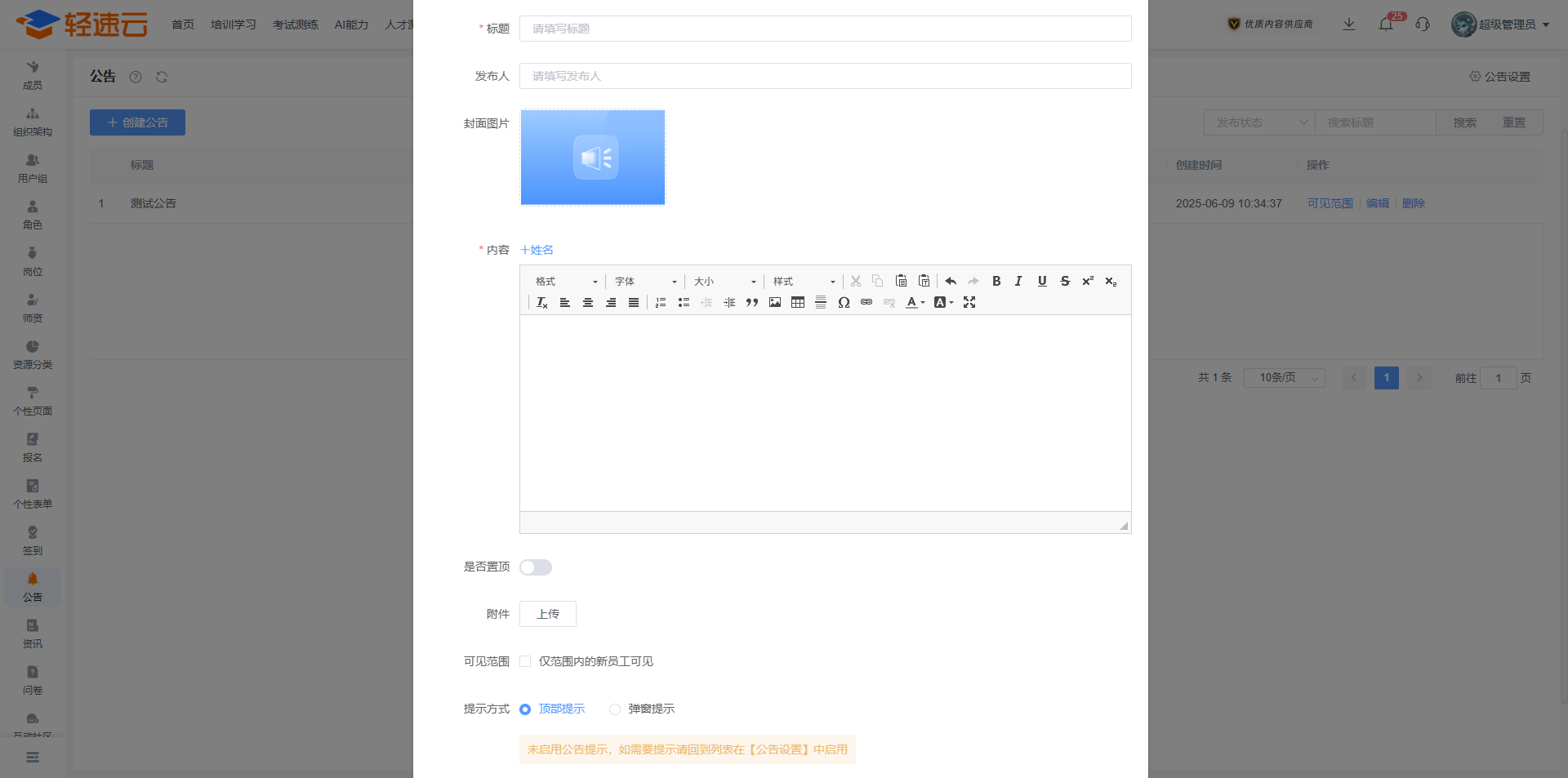
Task: Toggle bold formatting in the editor
Action: point(996,281)
